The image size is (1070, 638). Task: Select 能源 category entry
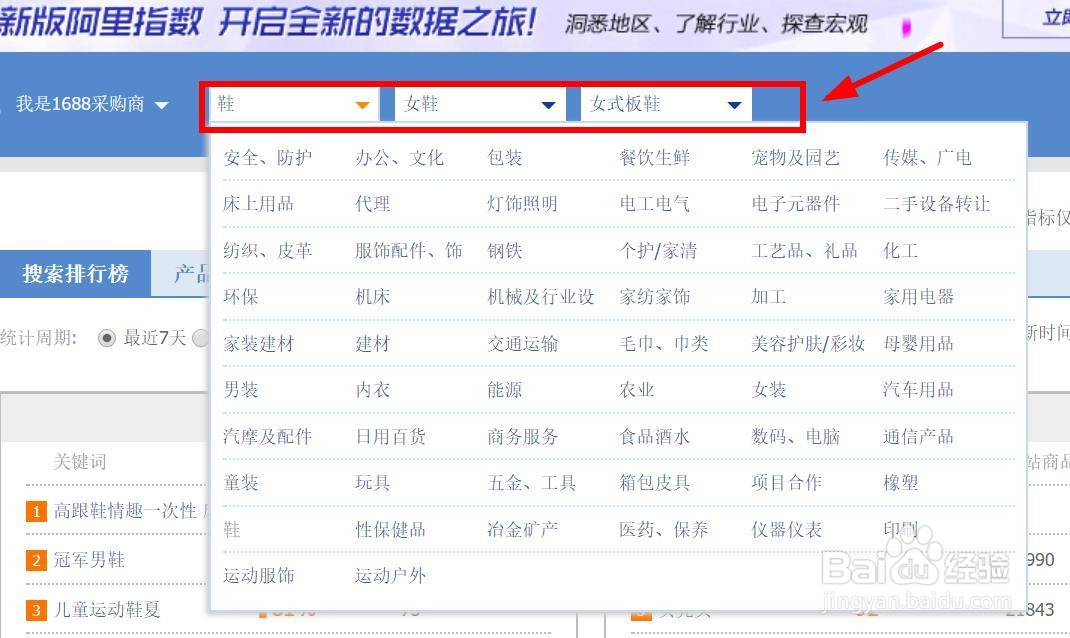tap(505, 390)
